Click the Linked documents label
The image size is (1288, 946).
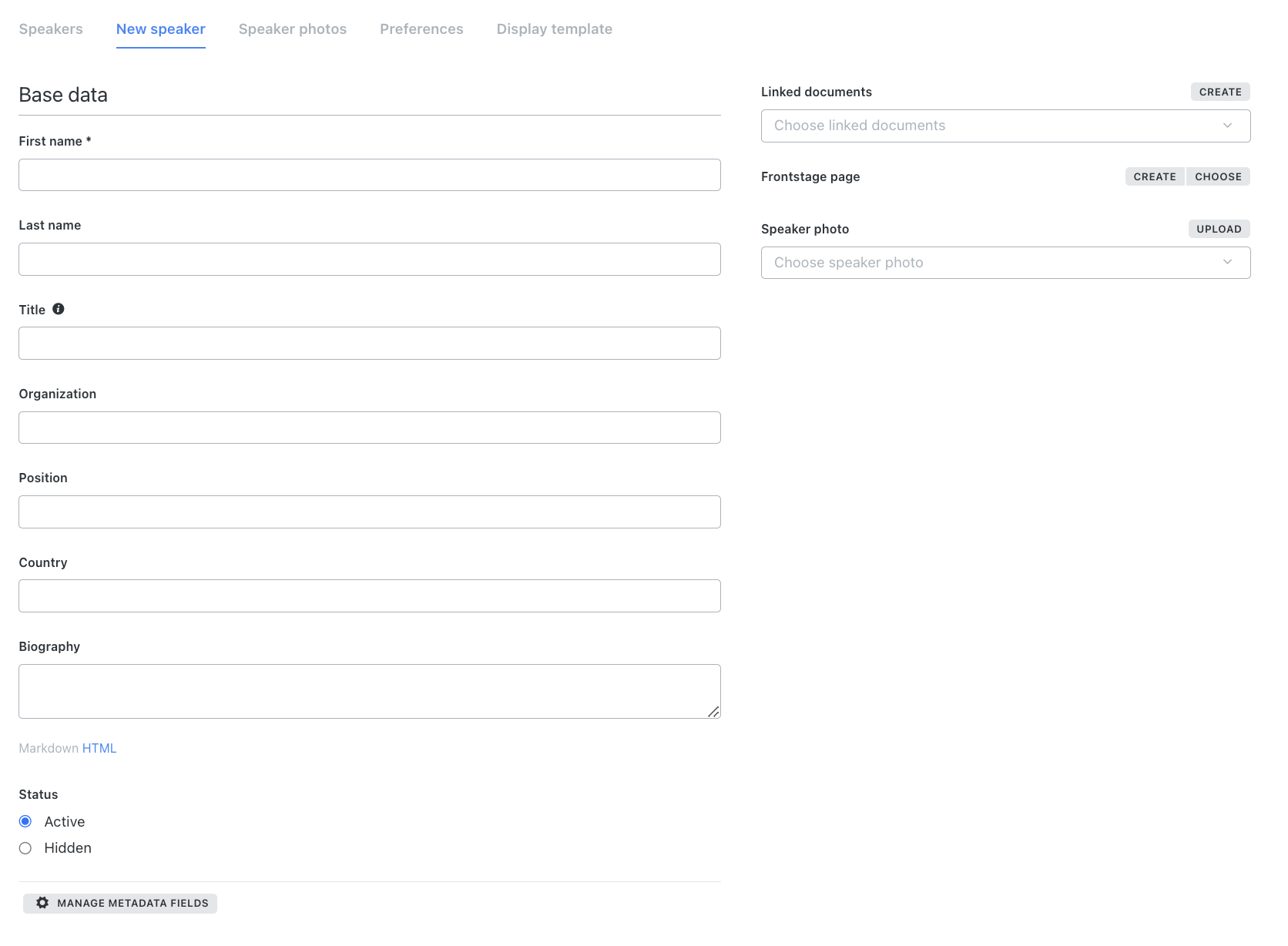817,92
